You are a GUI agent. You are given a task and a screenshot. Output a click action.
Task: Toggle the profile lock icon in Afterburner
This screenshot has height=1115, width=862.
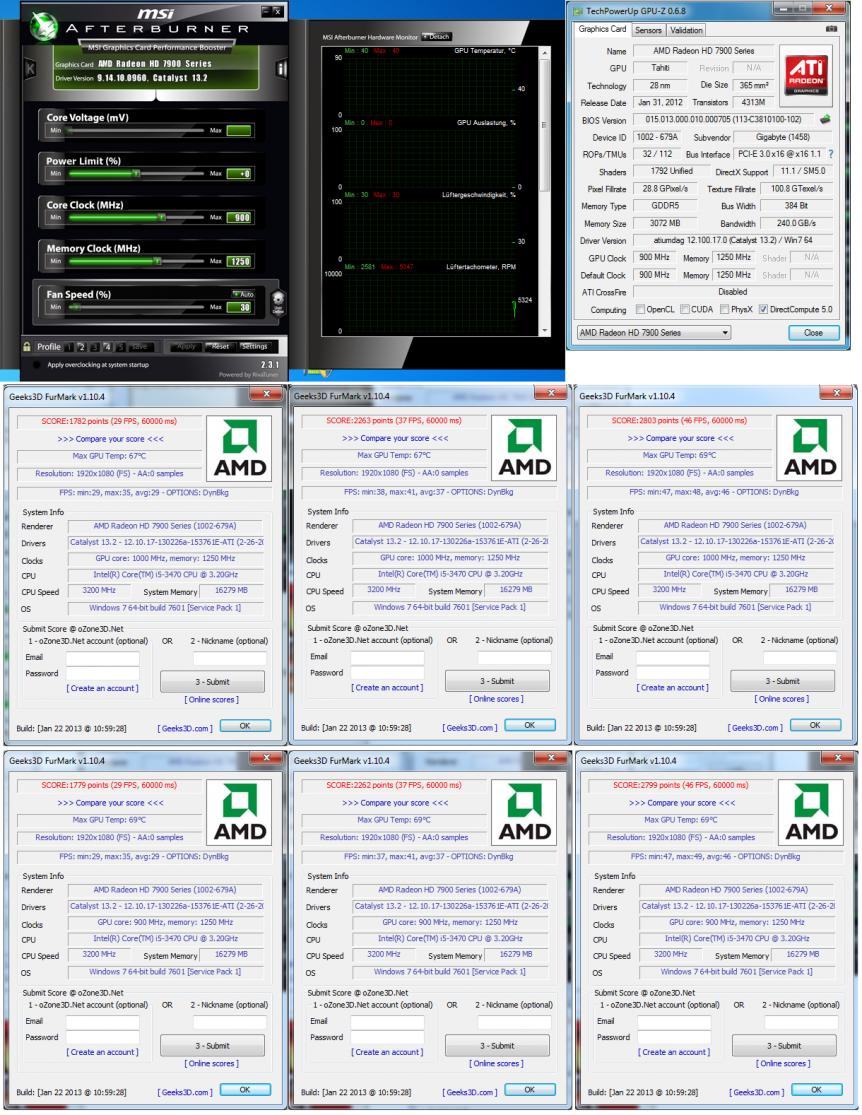click(x=27, y=347)
